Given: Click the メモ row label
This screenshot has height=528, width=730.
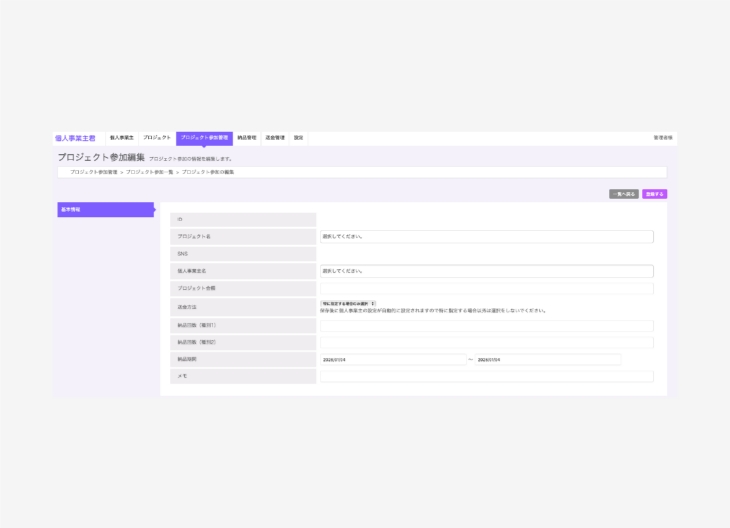Looking at the screenshot, I should pos(243,376).
